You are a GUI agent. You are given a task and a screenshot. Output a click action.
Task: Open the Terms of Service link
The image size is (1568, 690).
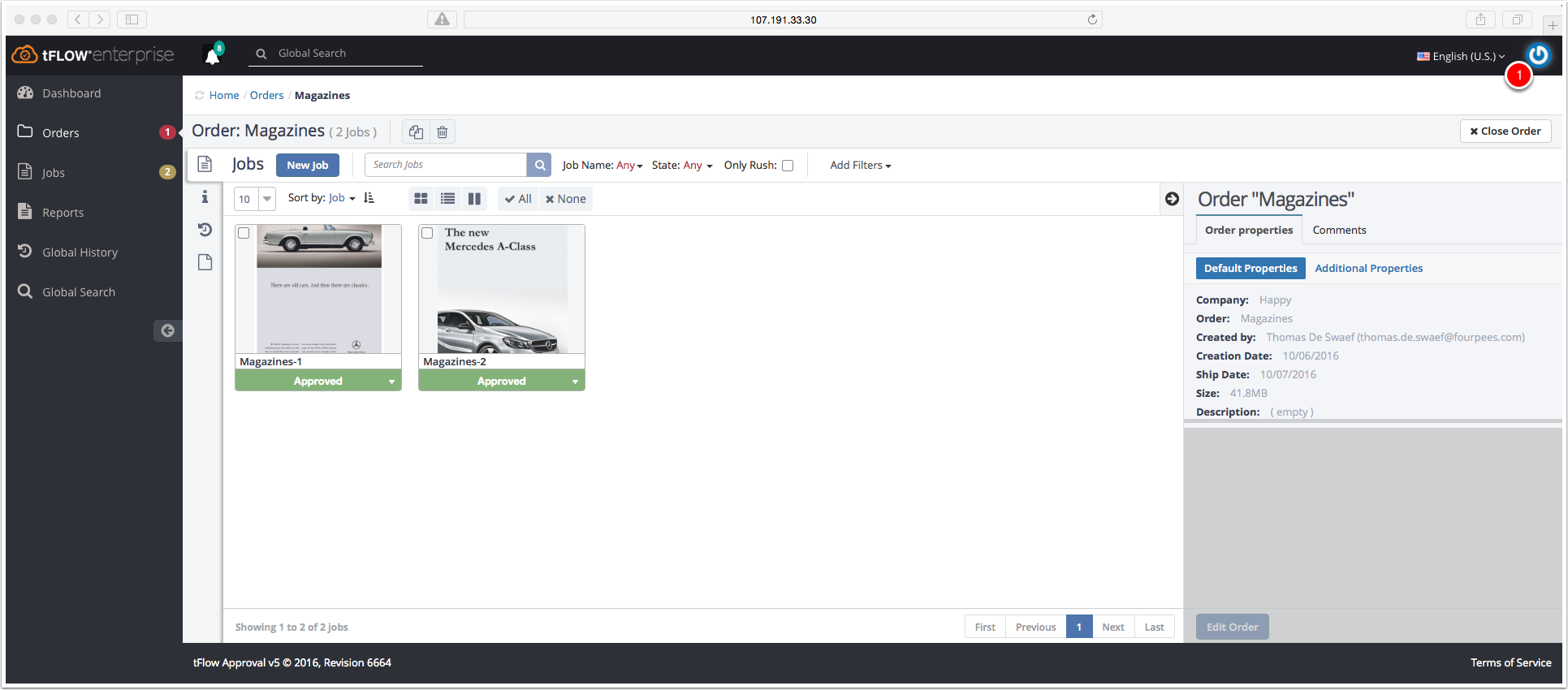(1510, 663)
